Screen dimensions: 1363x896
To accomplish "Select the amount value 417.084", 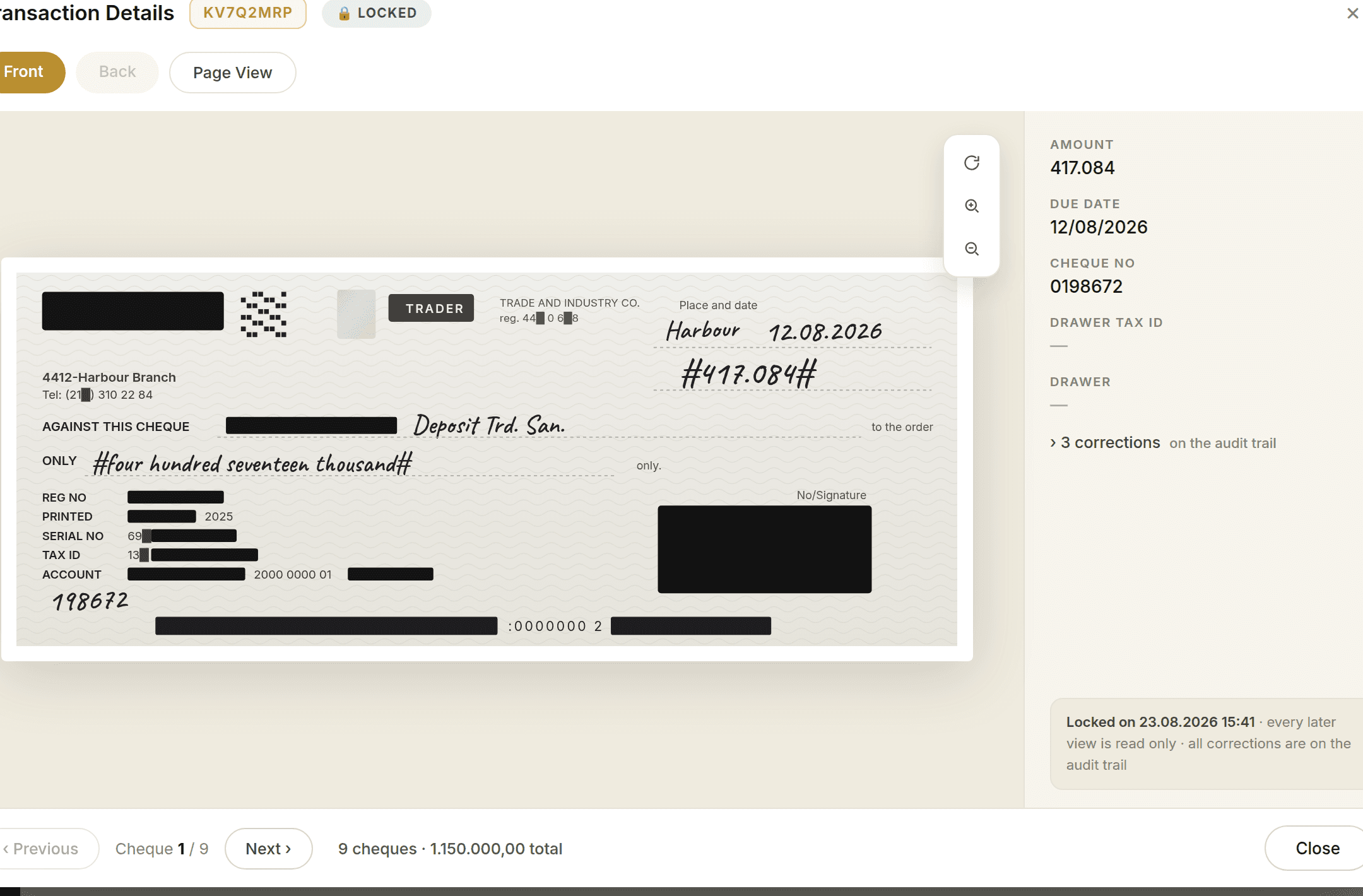I will (x=1082, y=168).
